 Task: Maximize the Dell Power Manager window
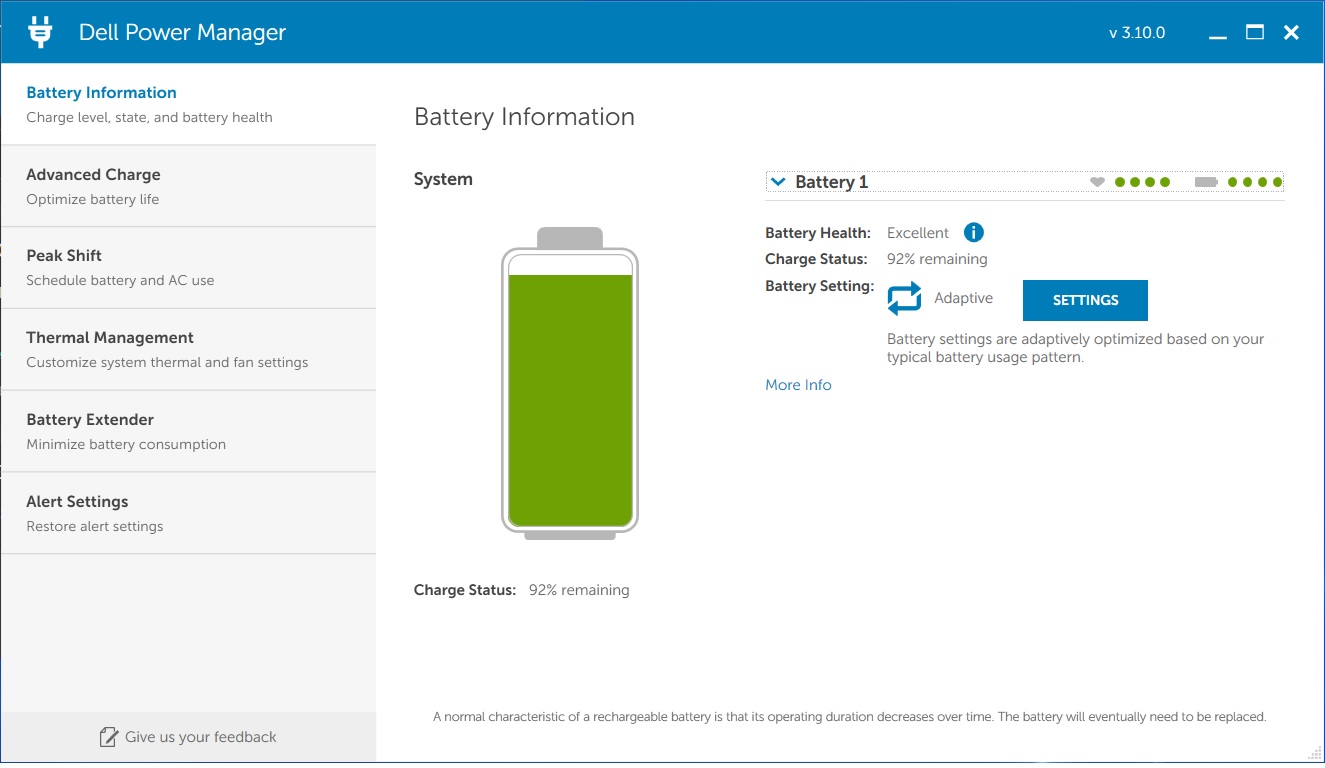1255,33
